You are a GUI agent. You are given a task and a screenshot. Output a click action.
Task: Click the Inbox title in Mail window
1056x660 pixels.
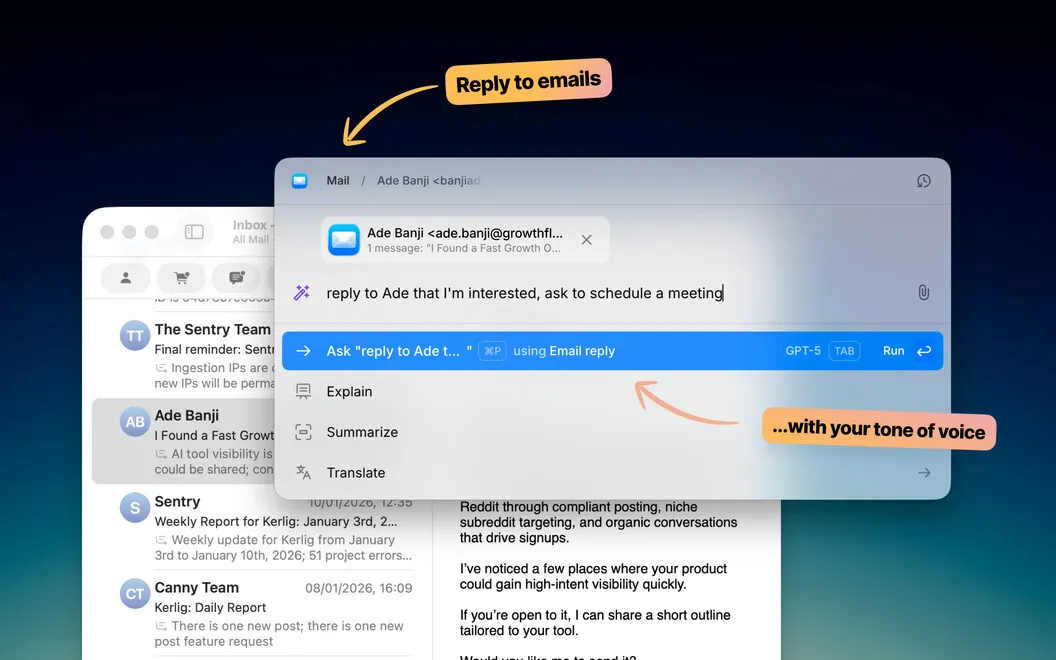pyautogui.click(x=250, y=225)
